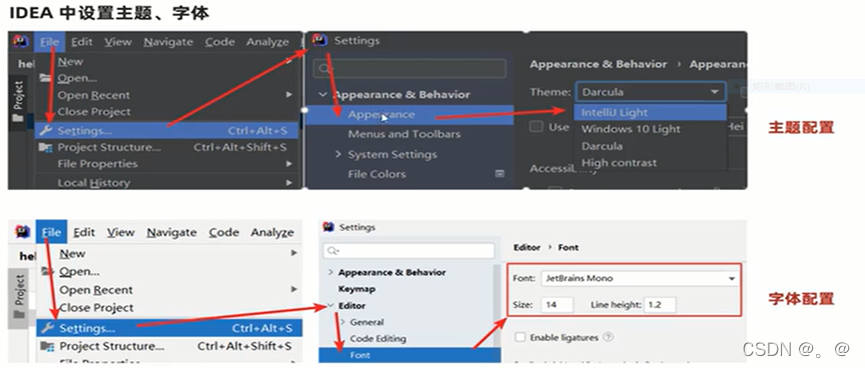This screenshot has width=865, height=368.
Task: Open the View menu in light menu bar
Action: tap(121, 232)
